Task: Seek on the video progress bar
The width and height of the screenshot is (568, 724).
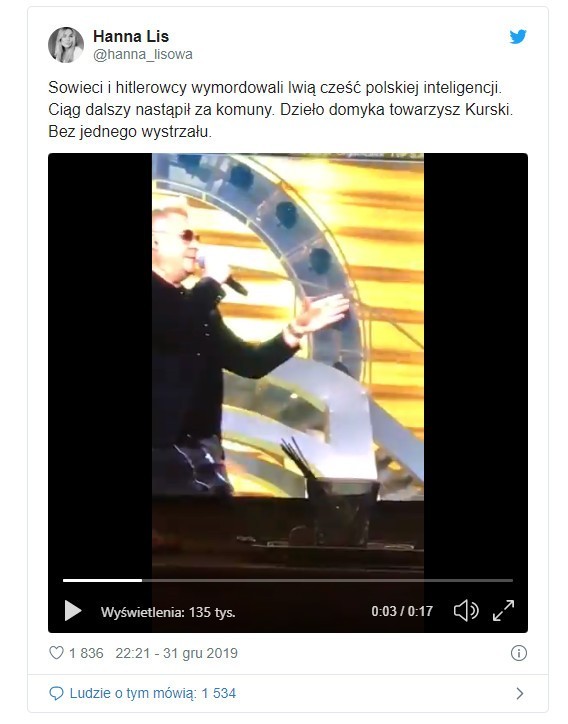Action: tap(288, 580)
